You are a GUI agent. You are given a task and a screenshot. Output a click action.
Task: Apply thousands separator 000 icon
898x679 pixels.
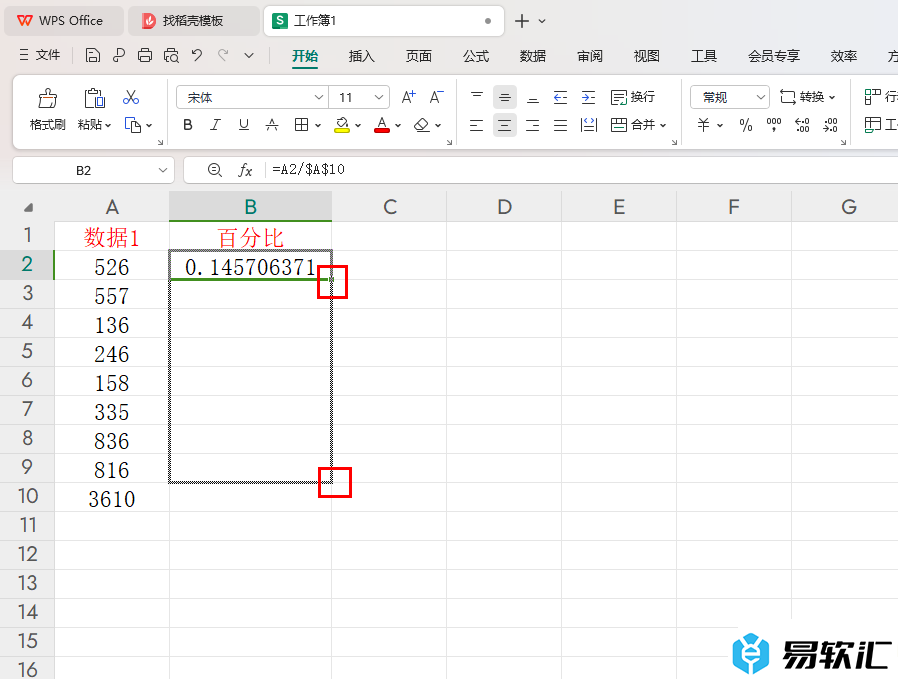pos(774,125)
